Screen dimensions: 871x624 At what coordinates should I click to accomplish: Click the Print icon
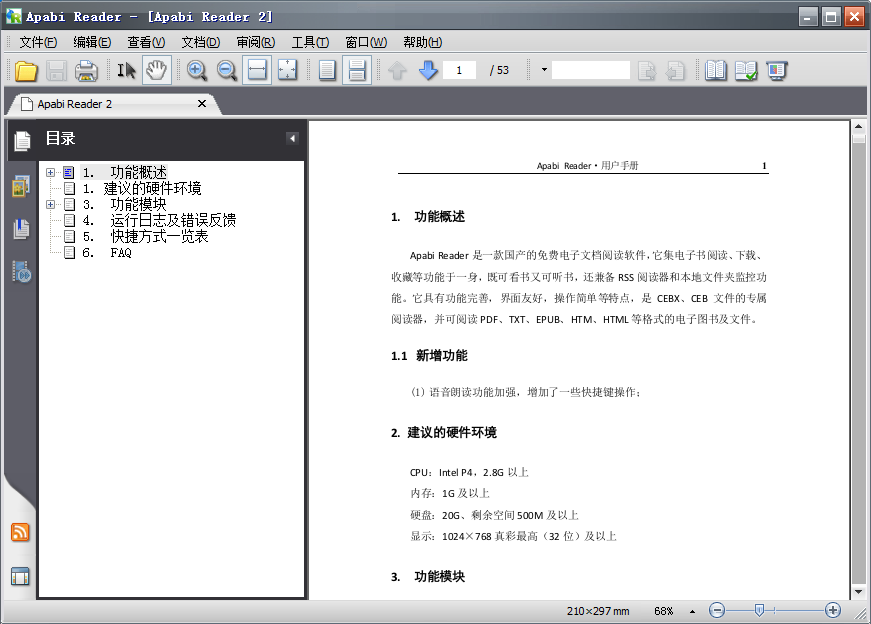coord(86,71)
